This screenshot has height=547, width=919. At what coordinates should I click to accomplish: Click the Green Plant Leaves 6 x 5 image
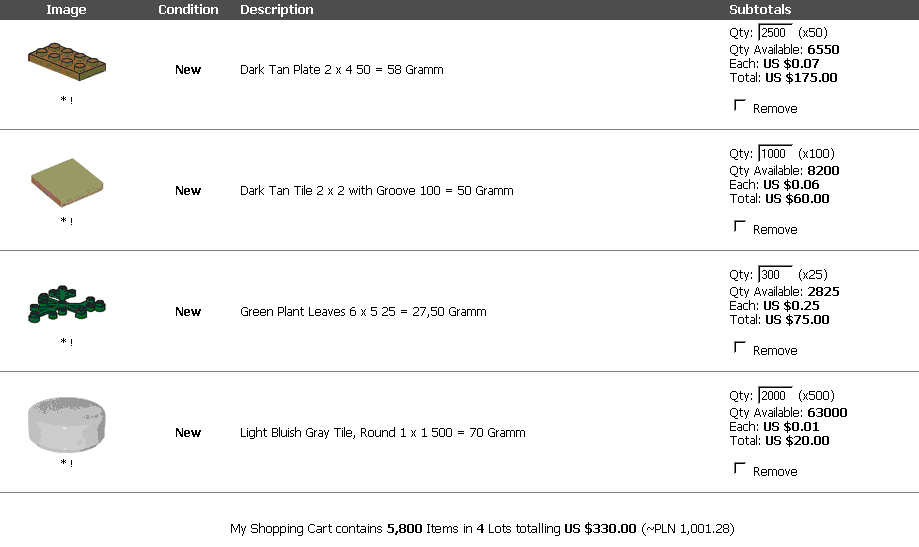point(66,304)
